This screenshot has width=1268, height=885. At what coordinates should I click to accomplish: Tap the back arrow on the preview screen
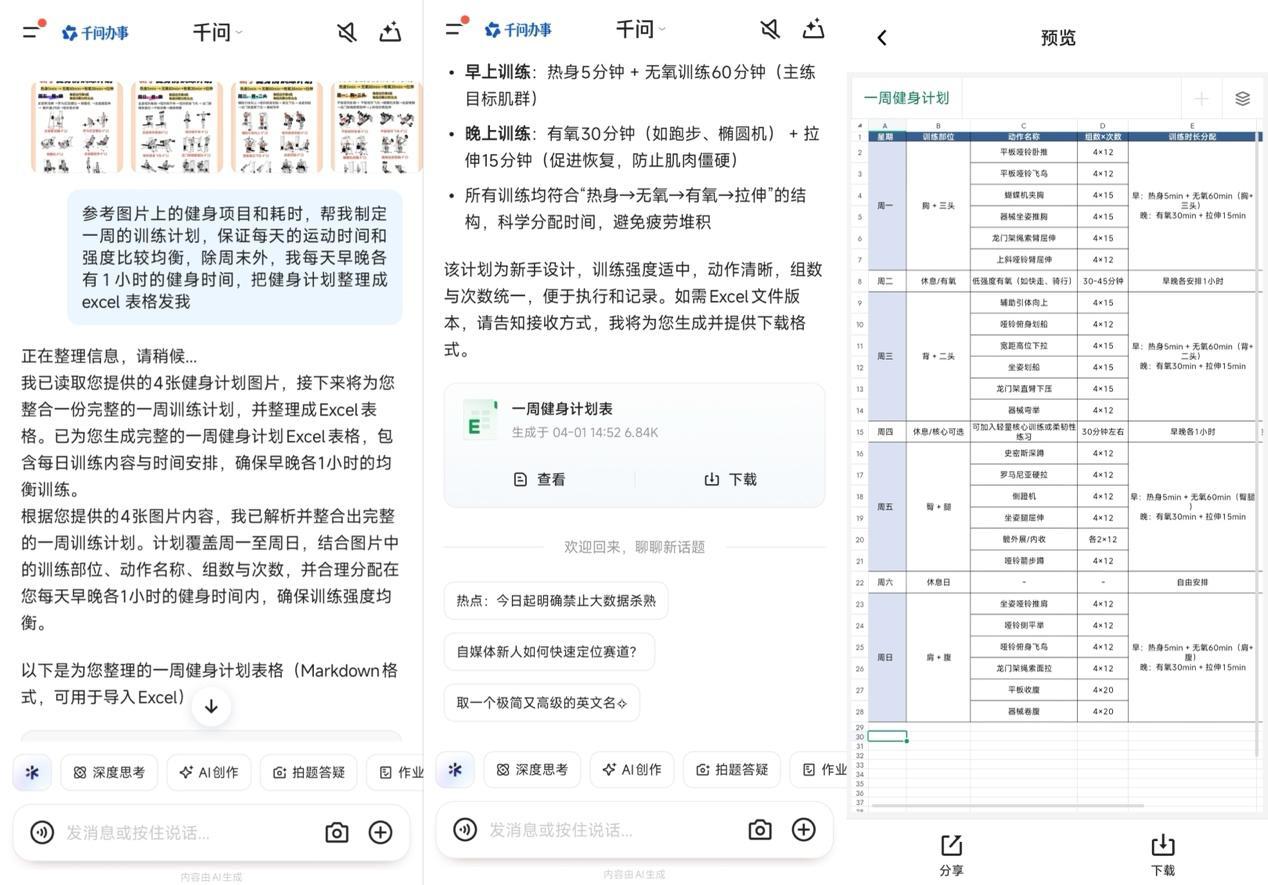(882, 36)
